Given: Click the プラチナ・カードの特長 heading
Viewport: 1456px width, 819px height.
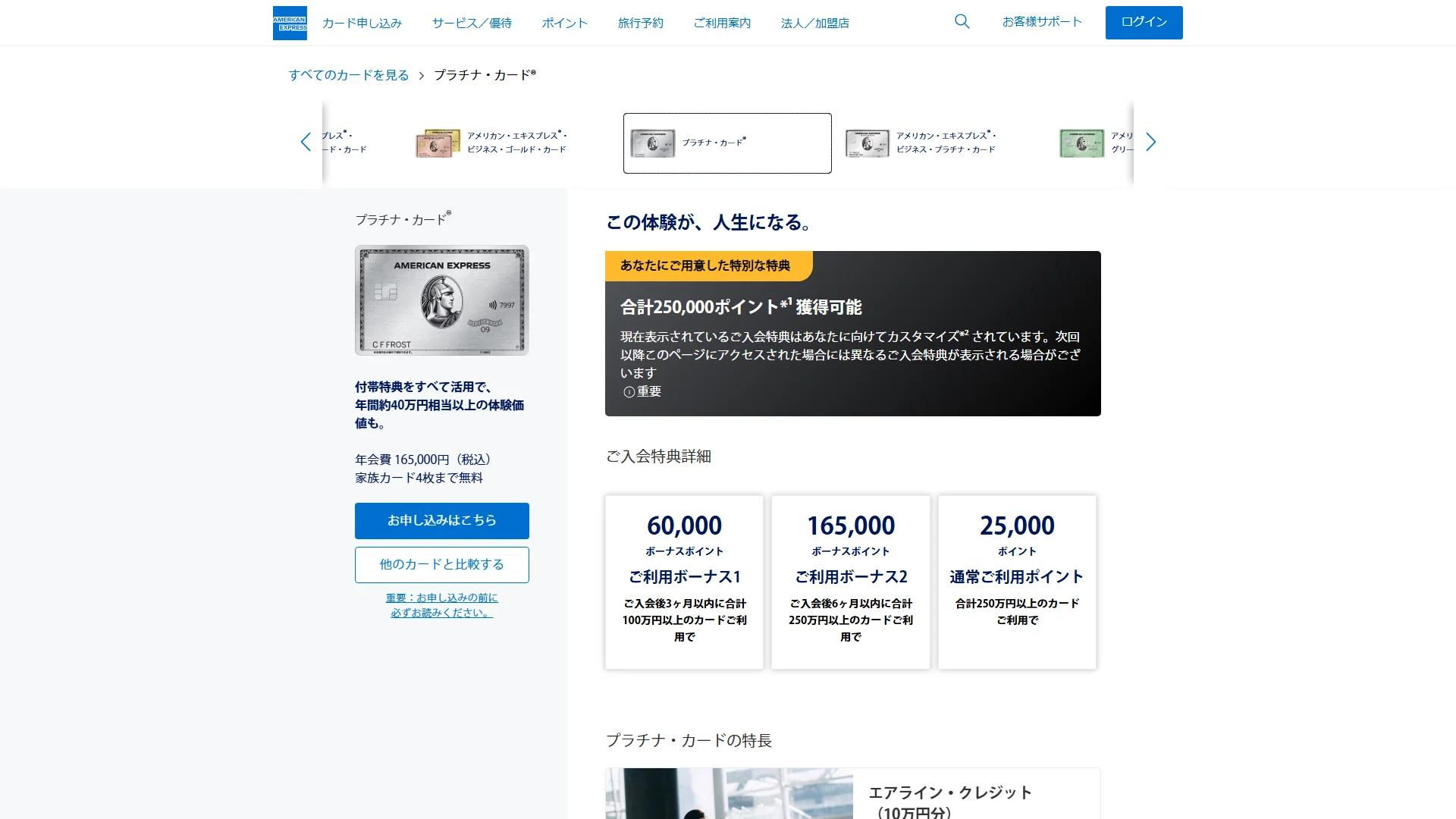Looking at the screenshot, I should click(x=689, y=741).
